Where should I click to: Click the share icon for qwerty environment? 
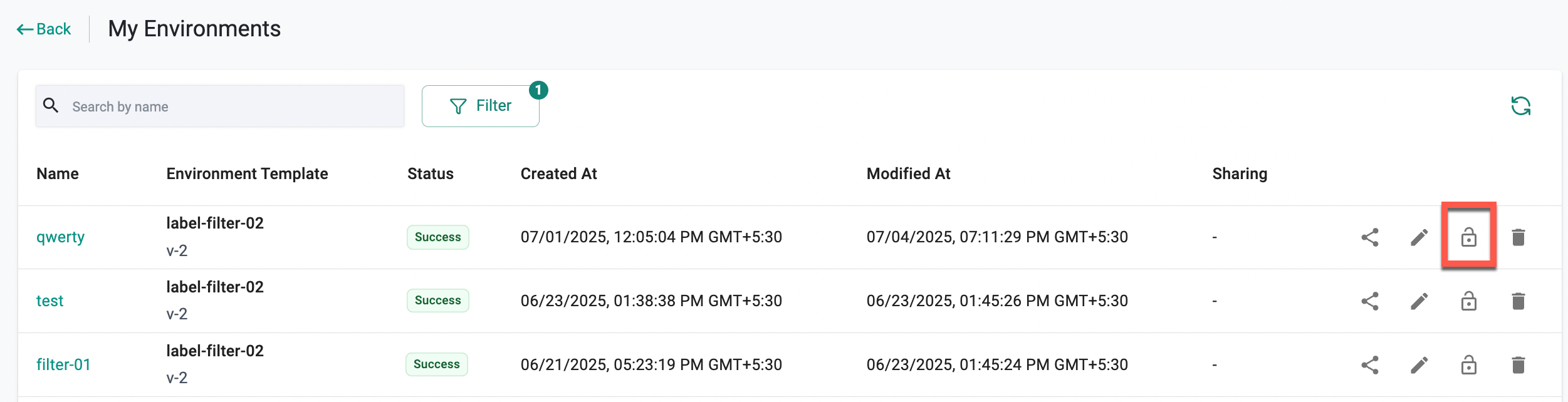point(1370,237)
